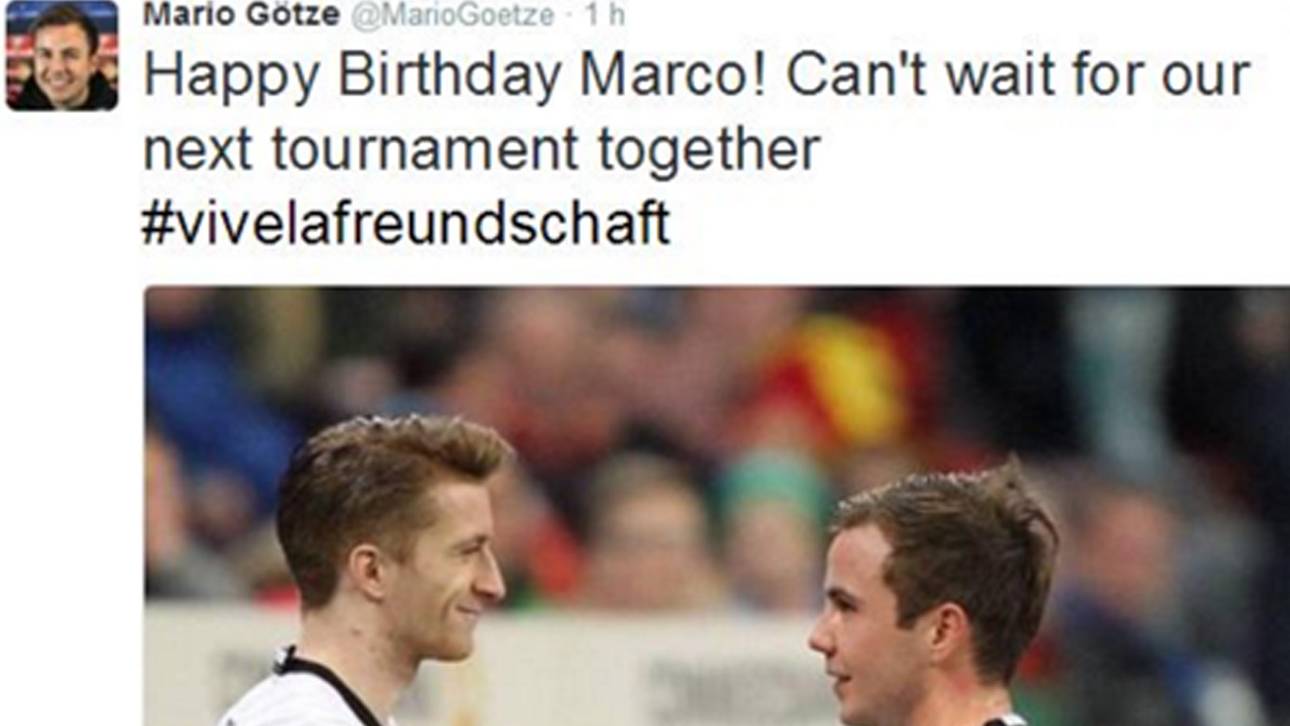Click the Mario Götze display name

point(241,15)
